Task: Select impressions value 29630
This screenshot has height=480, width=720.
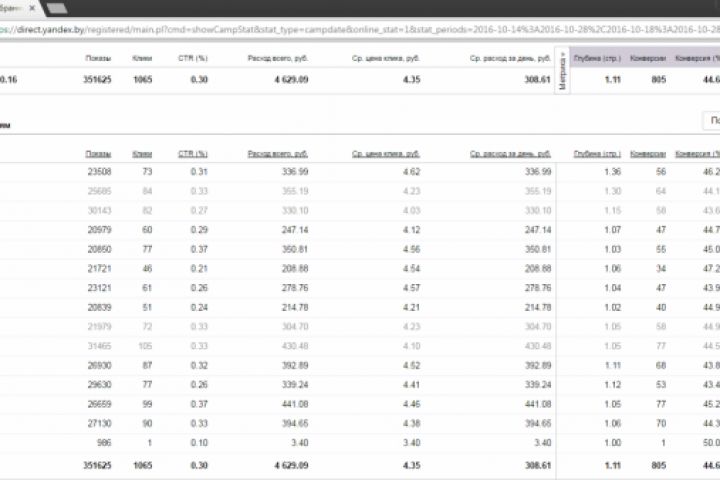Action: point(100,384)
